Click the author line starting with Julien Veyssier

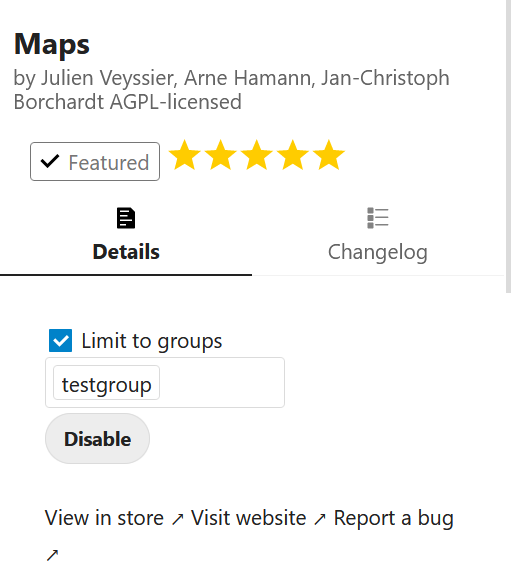231,89
